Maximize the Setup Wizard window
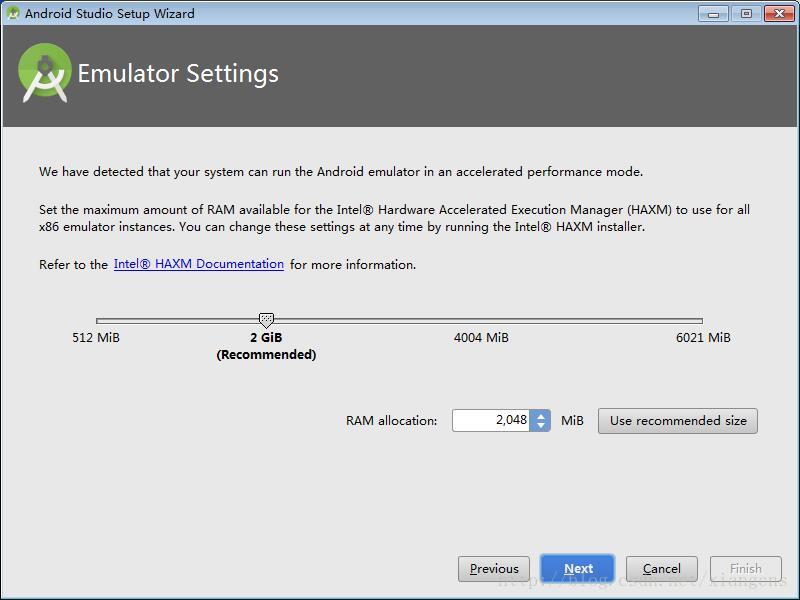Screen dimensions: 800x600 click(746, 14)
